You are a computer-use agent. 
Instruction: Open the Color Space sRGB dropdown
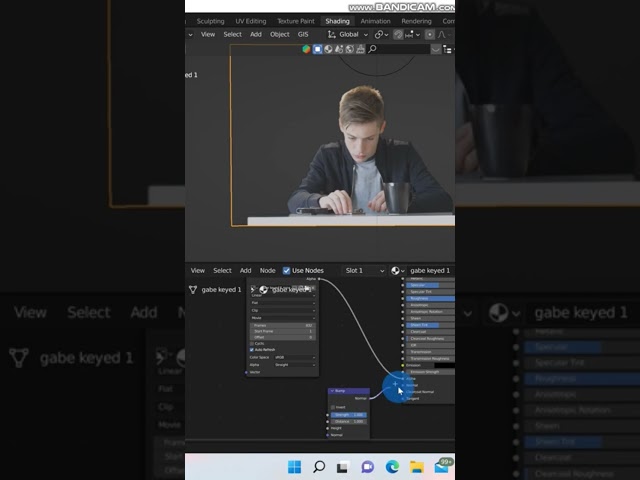(x=294, y=358)
